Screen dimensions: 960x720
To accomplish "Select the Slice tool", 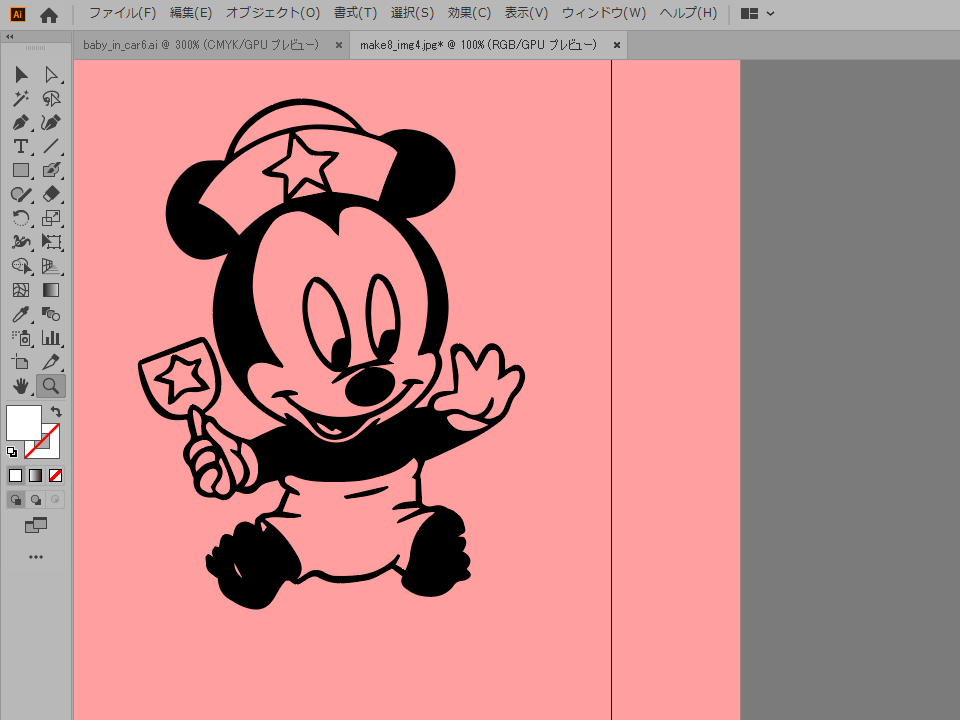I will click(51, 362).
